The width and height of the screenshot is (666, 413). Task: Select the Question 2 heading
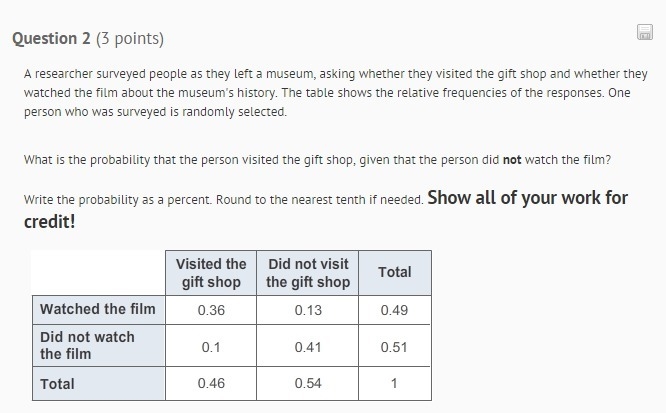click(x=51, y=39)
